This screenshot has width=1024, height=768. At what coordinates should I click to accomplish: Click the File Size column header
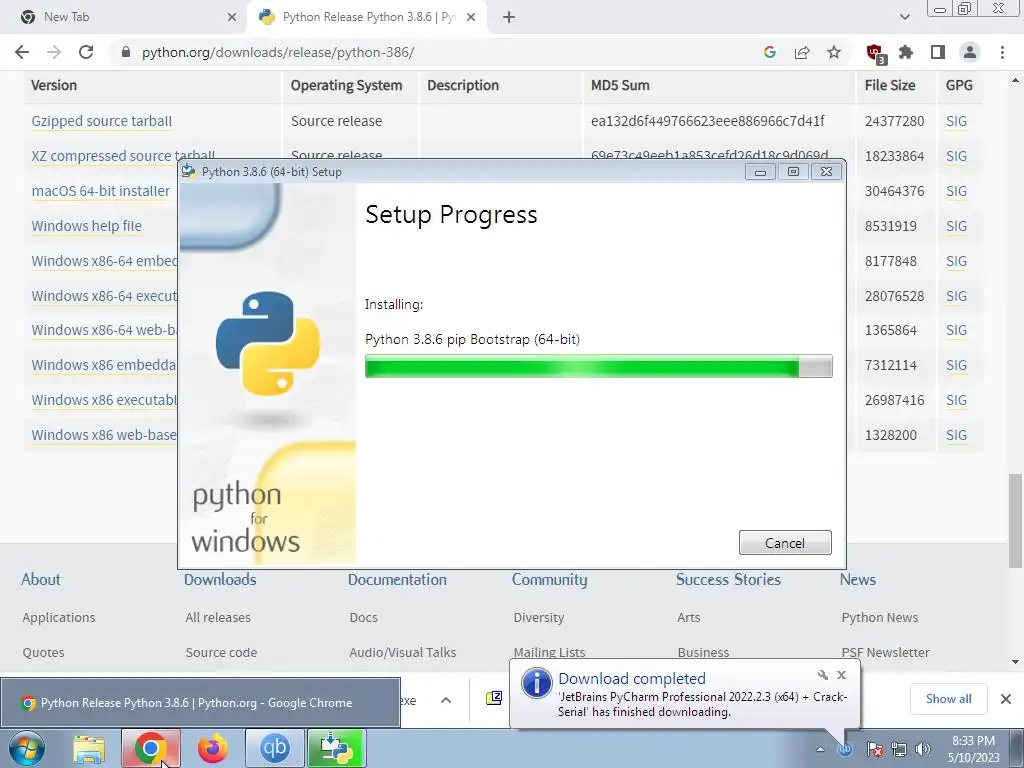click(x=889, y=86)
